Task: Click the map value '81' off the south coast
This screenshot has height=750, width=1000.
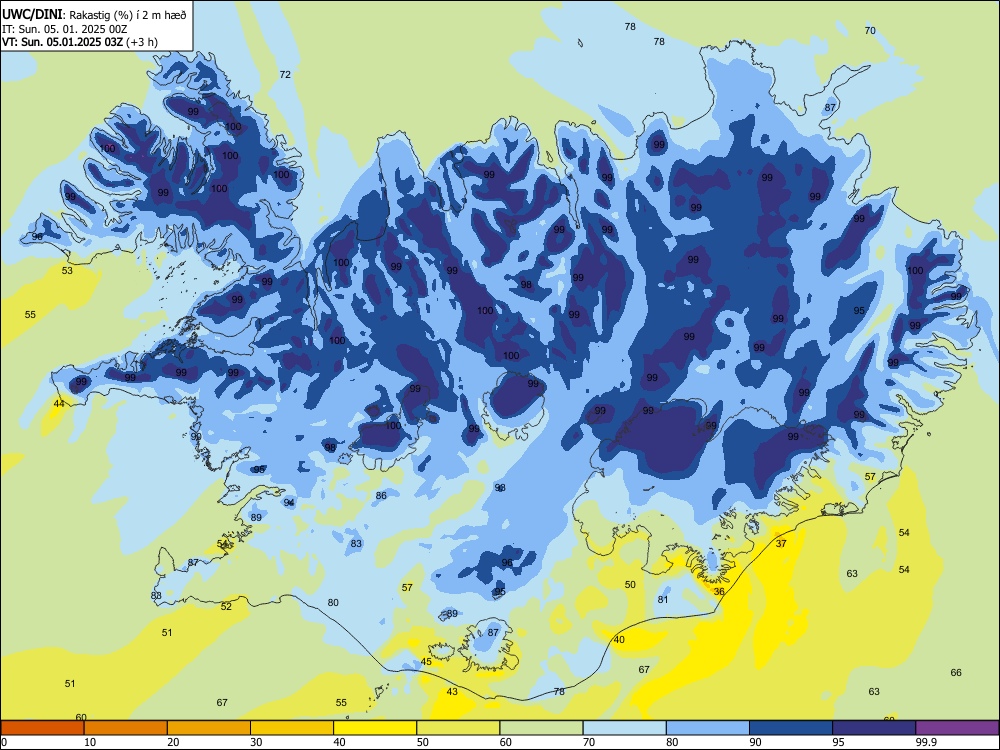Action: coord(663,599)
